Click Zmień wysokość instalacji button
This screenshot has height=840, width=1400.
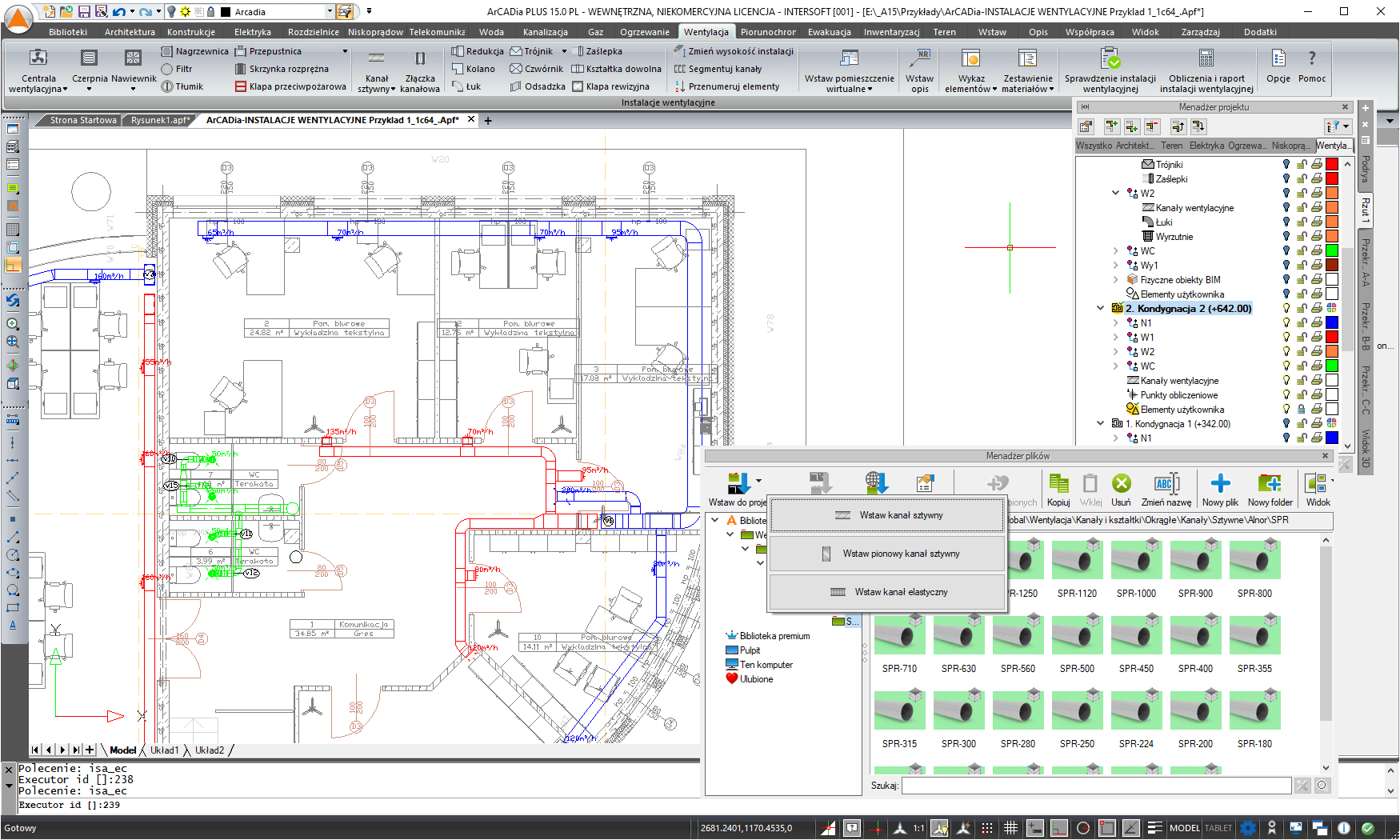[734, 51]
